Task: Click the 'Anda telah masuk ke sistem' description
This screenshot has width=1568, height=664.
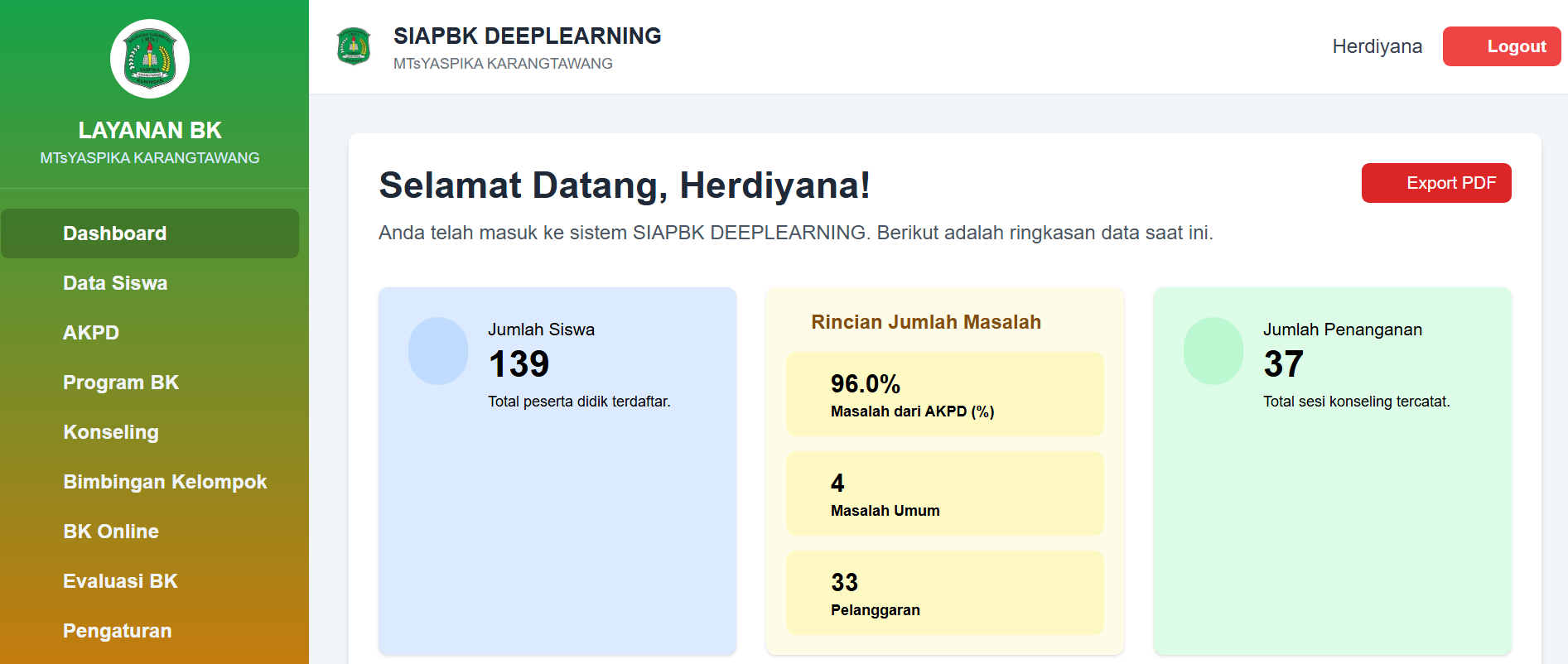Action: click(x=796, y=233)
